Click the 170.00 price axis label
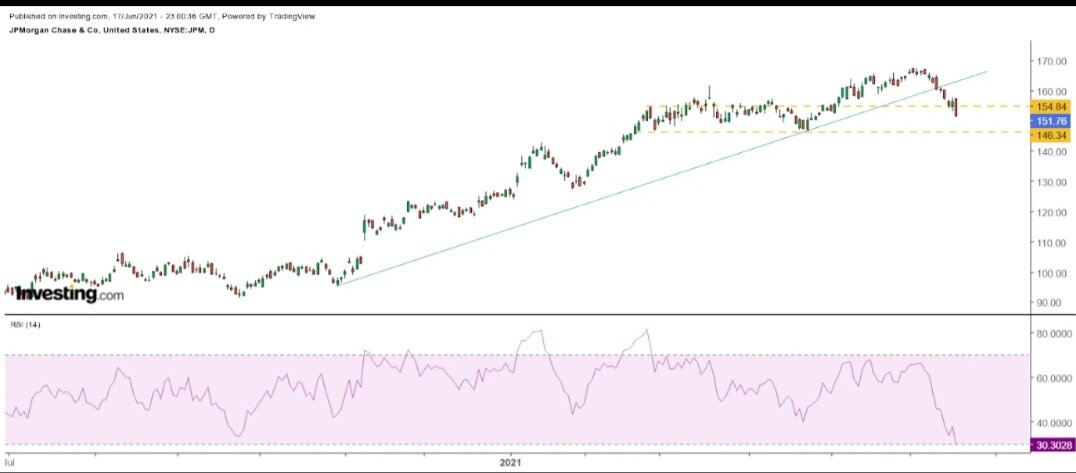1076x473 pixels. (1053, 61)
